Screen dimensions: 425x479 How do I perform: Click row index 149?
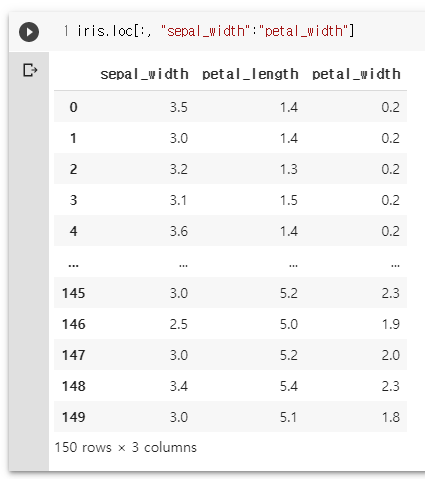point(74,417)
